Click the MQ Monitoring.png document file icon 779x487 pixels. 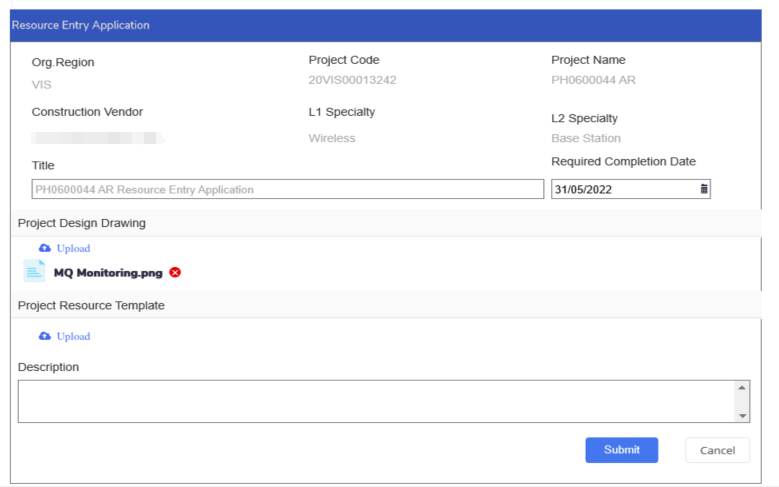click(x=34, y=271)
